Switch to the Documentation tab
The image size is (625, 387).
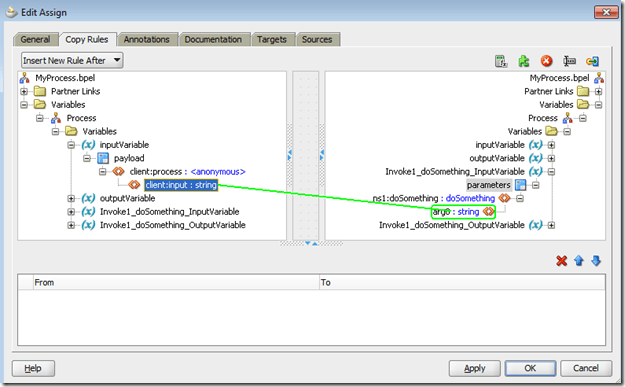(x=213, y=39)
